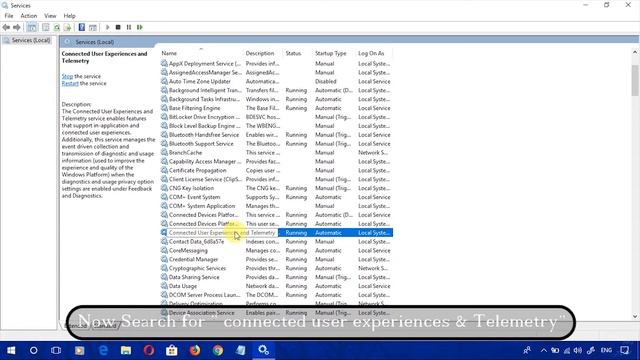The image size is (640, 360).
Task: Toggle the Show/Hide Action Pane toolbar icon
Action: coord(93,27)
